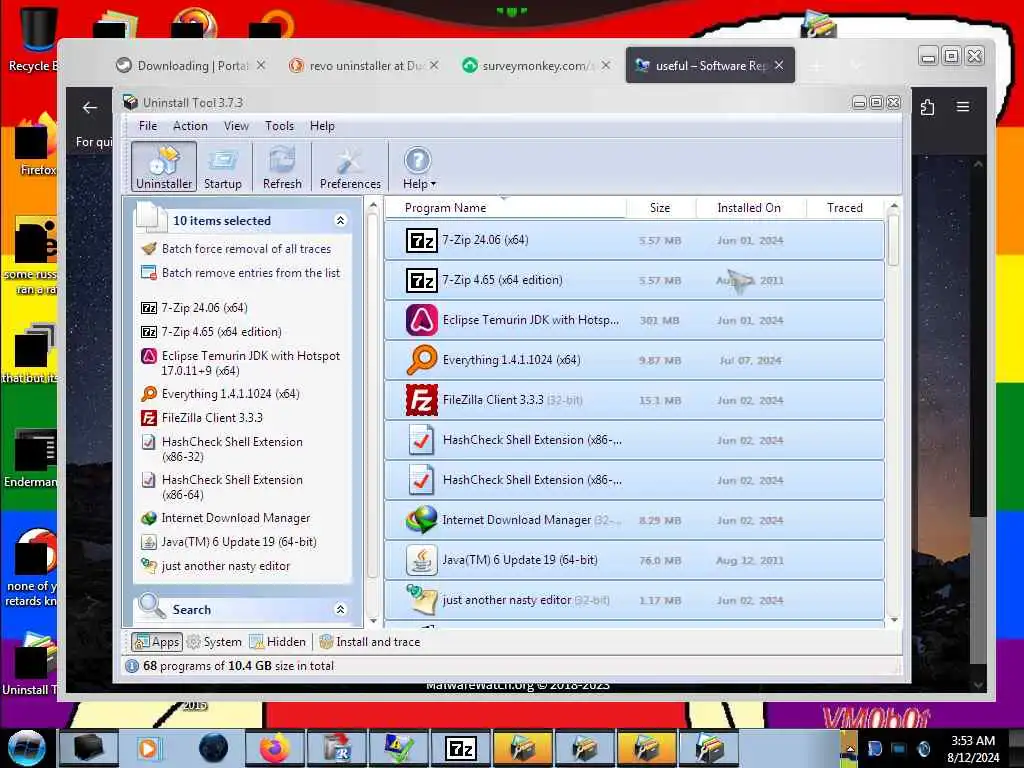Image resolution: width=1024 pixels, height=768 pixels.
Task: Switch to the System filter tab
Action: click(x=214, y=642)
